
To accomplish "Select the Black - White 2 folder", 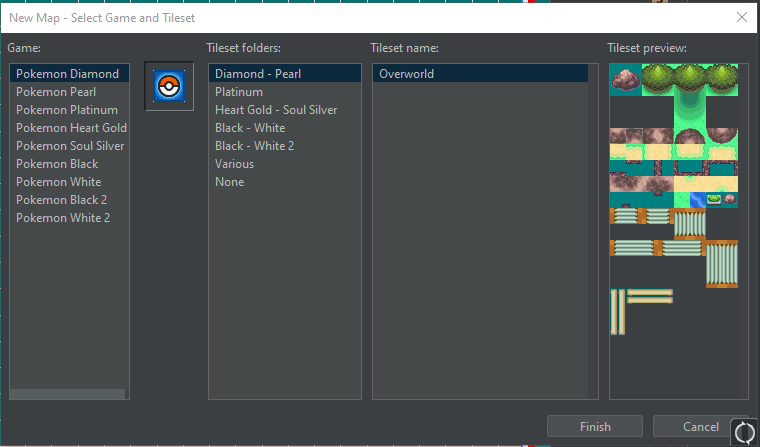I will (x=254, y=146).
